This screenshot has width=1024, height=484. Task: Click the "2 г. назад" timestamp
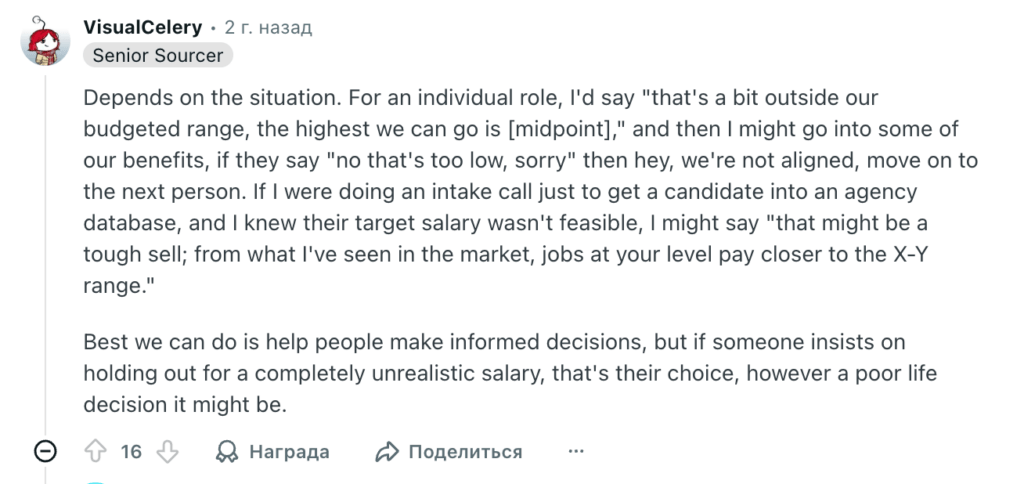tap(268, 27)
